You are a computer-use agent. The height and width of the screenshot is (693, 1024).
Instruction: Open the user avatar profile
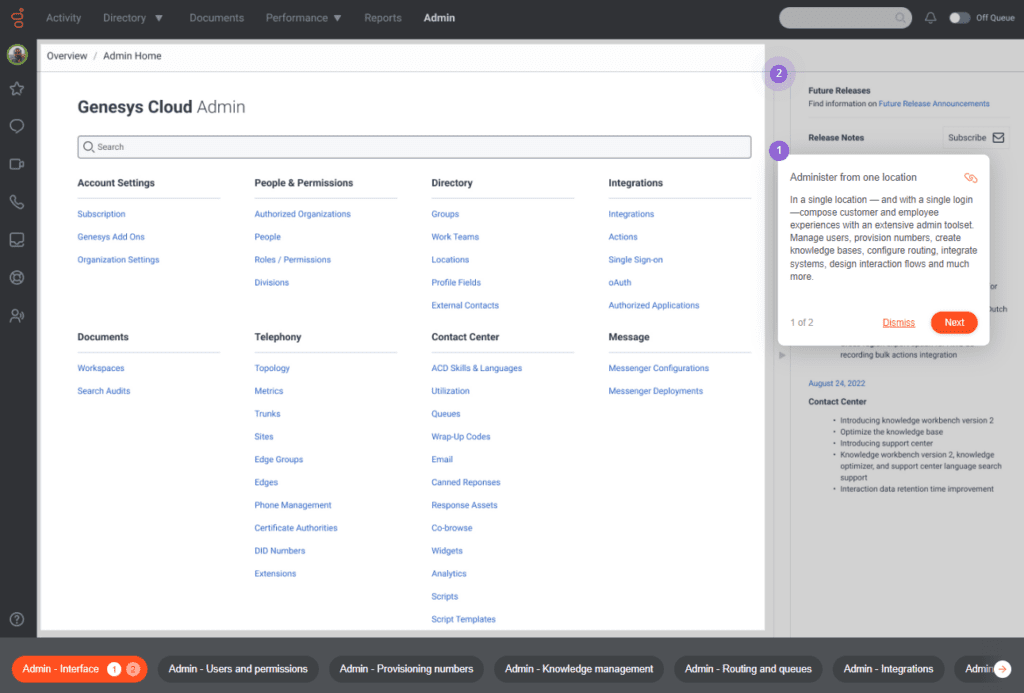point(17,54)
